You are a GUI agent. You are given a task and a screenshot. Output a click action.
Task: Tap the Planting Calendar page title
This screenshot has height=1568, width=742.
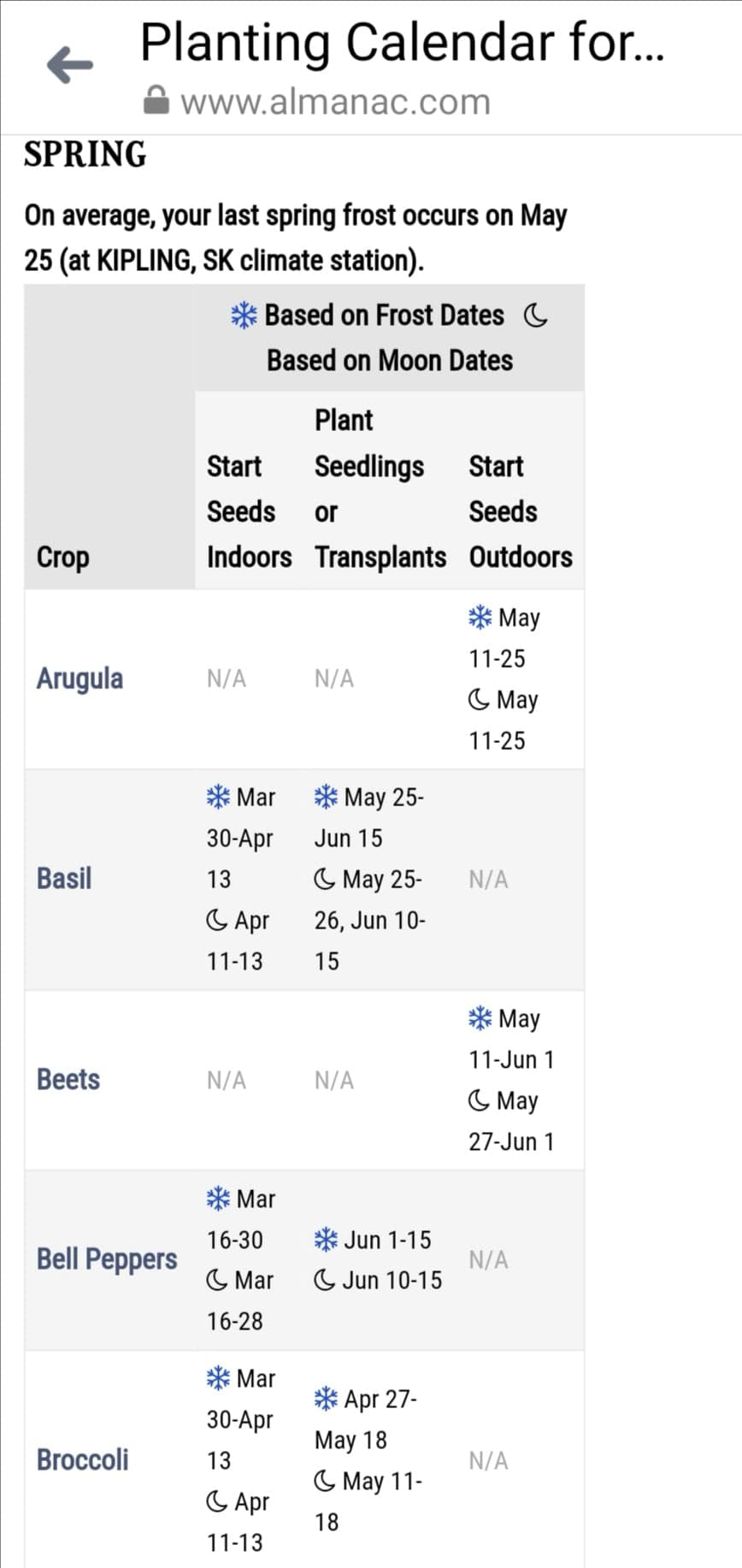click(402, 42)
